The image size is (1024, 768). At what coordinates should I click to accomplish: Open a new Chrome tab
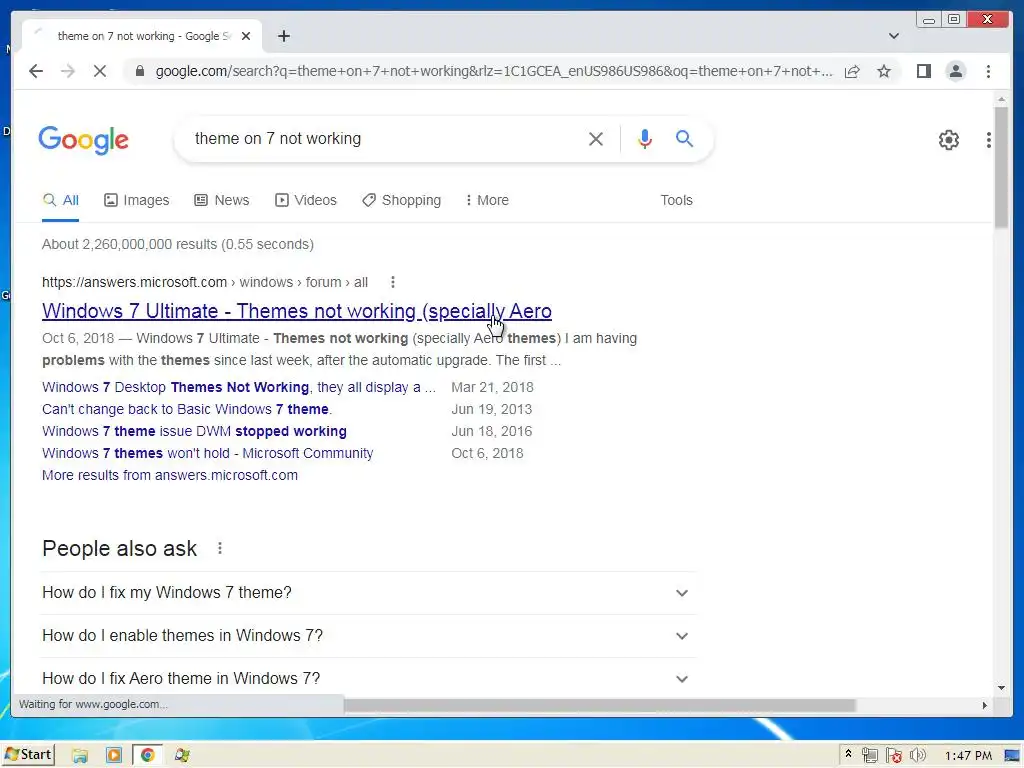click(283, 37)
